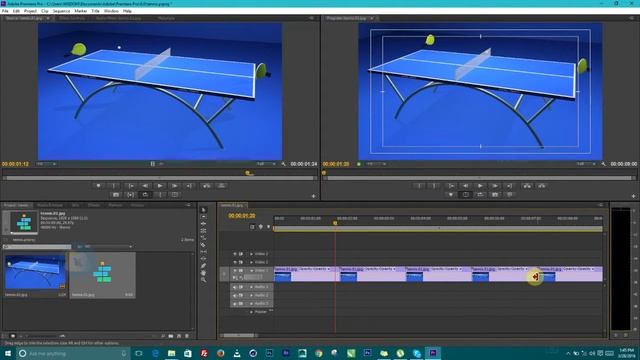Select the Slip tool
The height and width of the screenshot is (360, 640).
click(203, 252)
